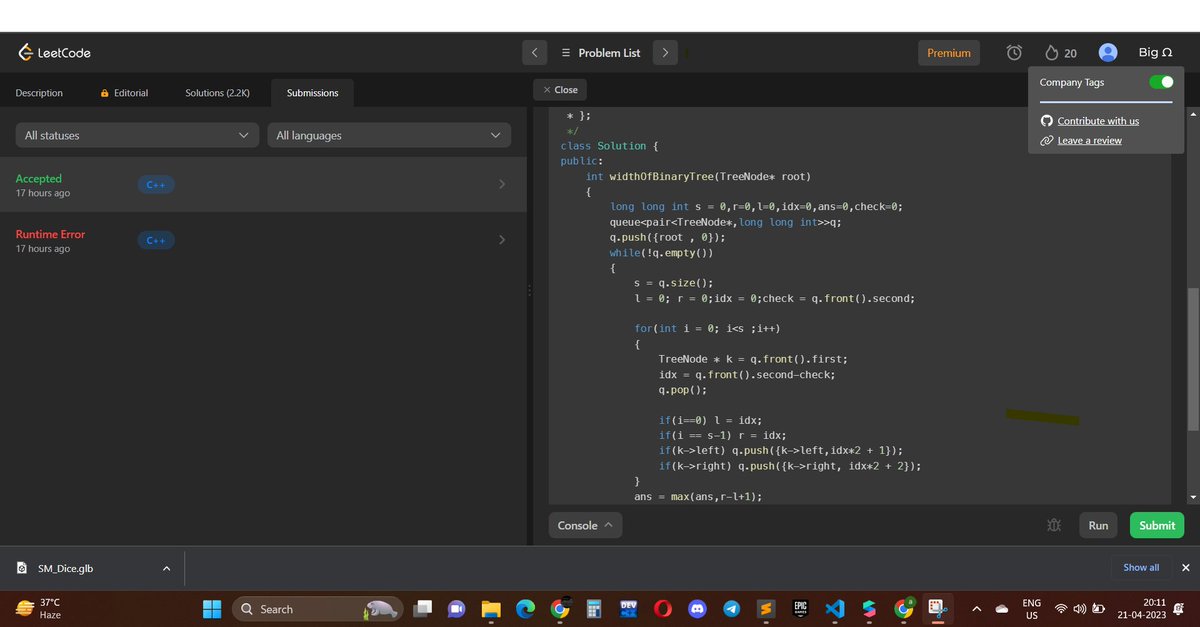1200x627 pixels.
Task: Switch to the Description tab
Action: point(39,93)
